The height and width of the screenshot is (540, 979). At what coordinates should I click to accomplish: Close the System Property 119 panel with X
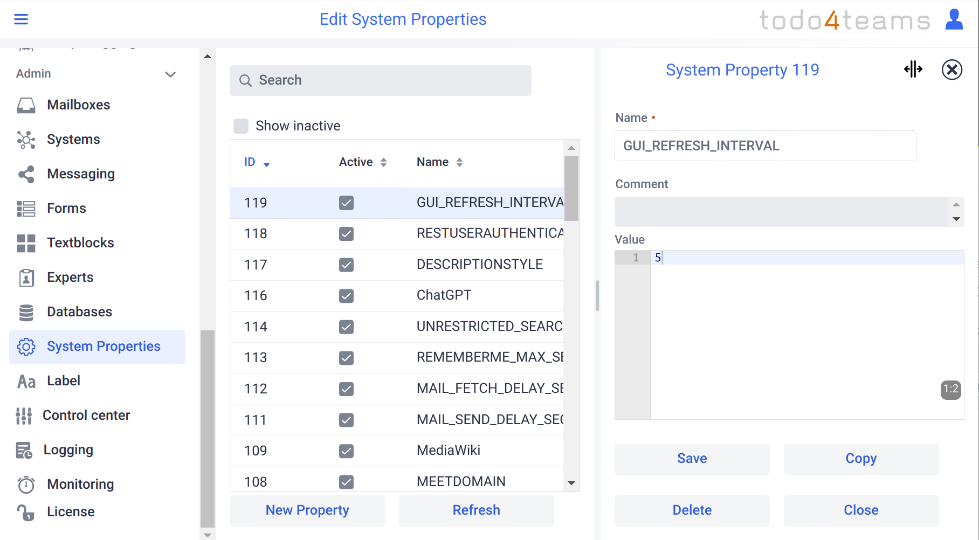[x=952, y=69]
